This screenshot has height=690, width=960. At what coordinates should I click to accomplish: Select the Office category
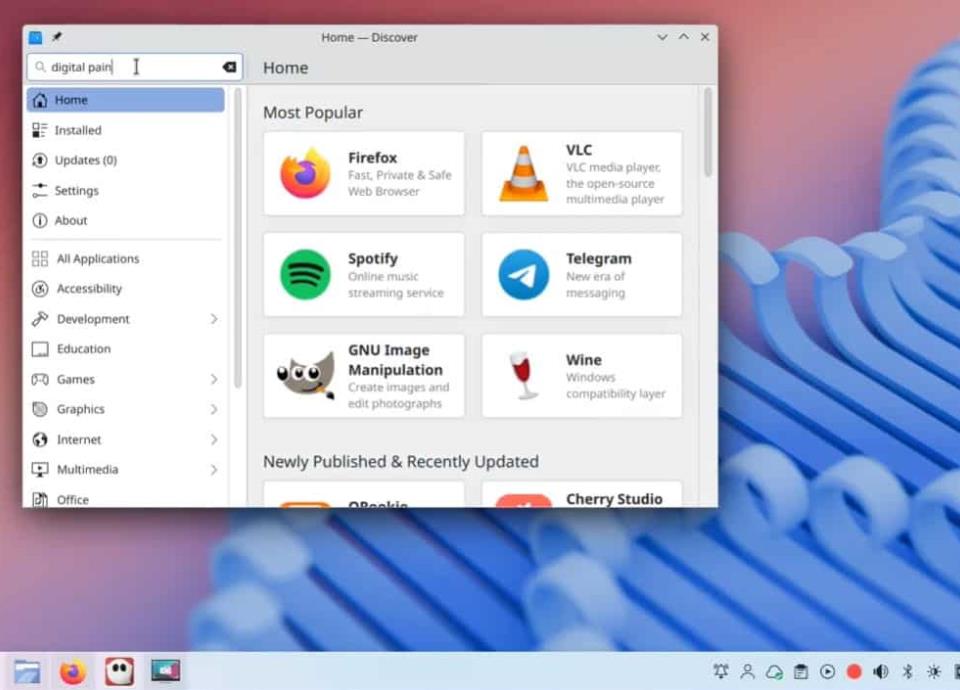tap(126, 498)
